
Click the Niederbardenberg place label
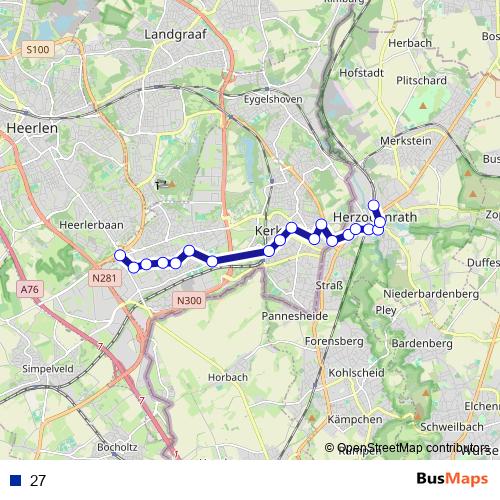pyautogui.click(x=431, y=294)
